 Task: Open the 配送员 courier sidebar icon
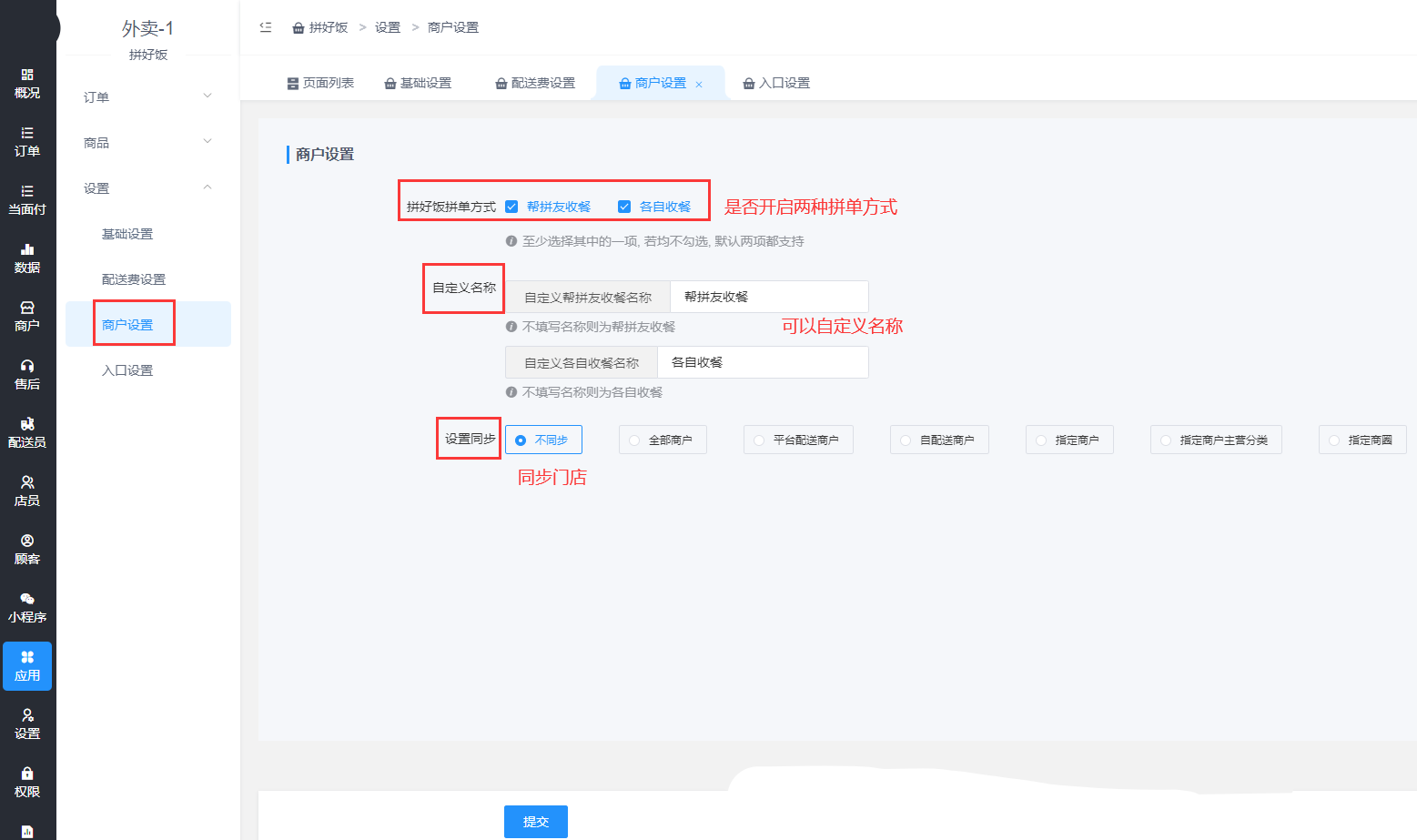[27, 433]
